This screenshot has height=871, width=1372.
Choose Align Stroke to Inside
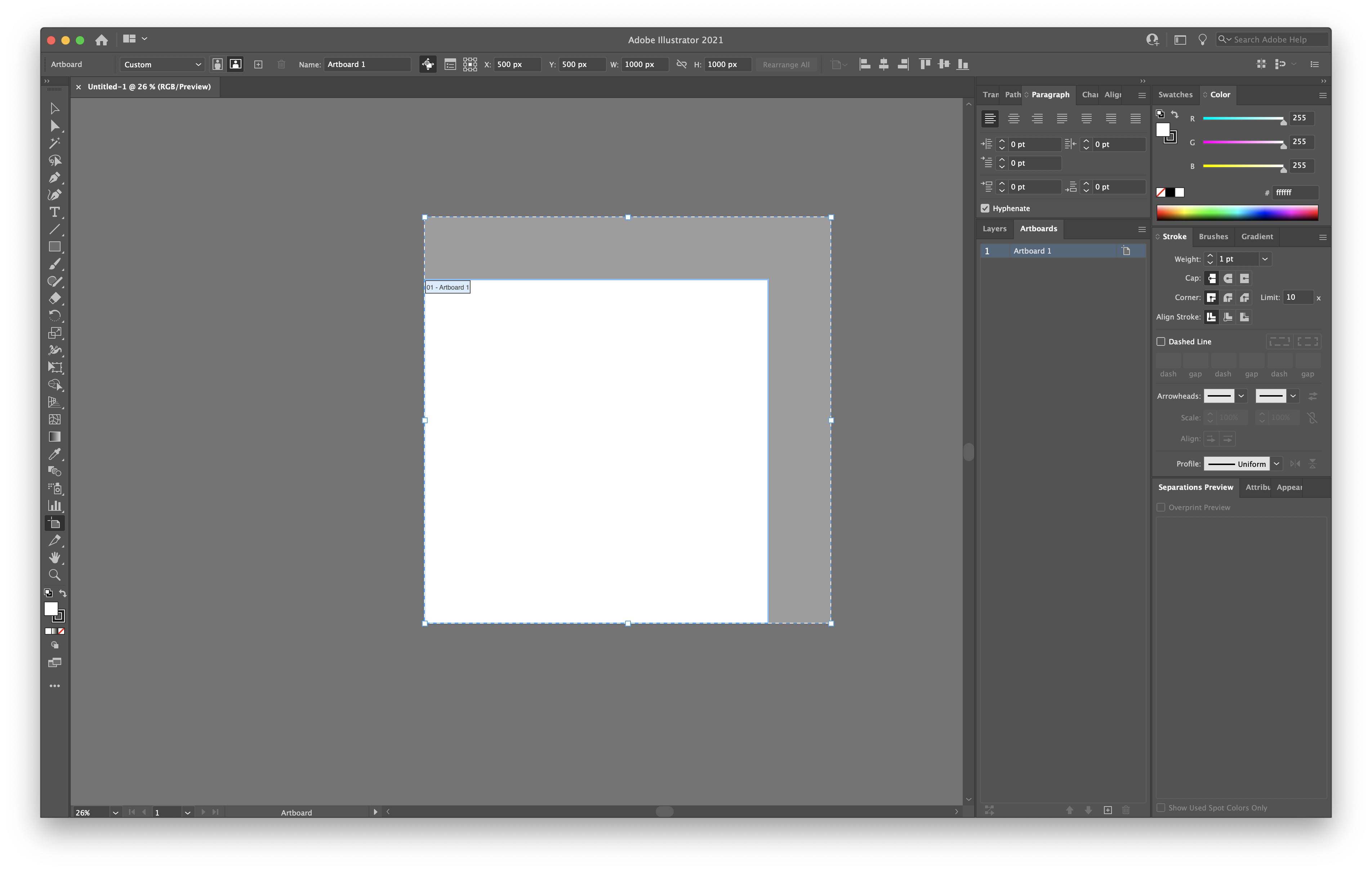[1228, 317]
